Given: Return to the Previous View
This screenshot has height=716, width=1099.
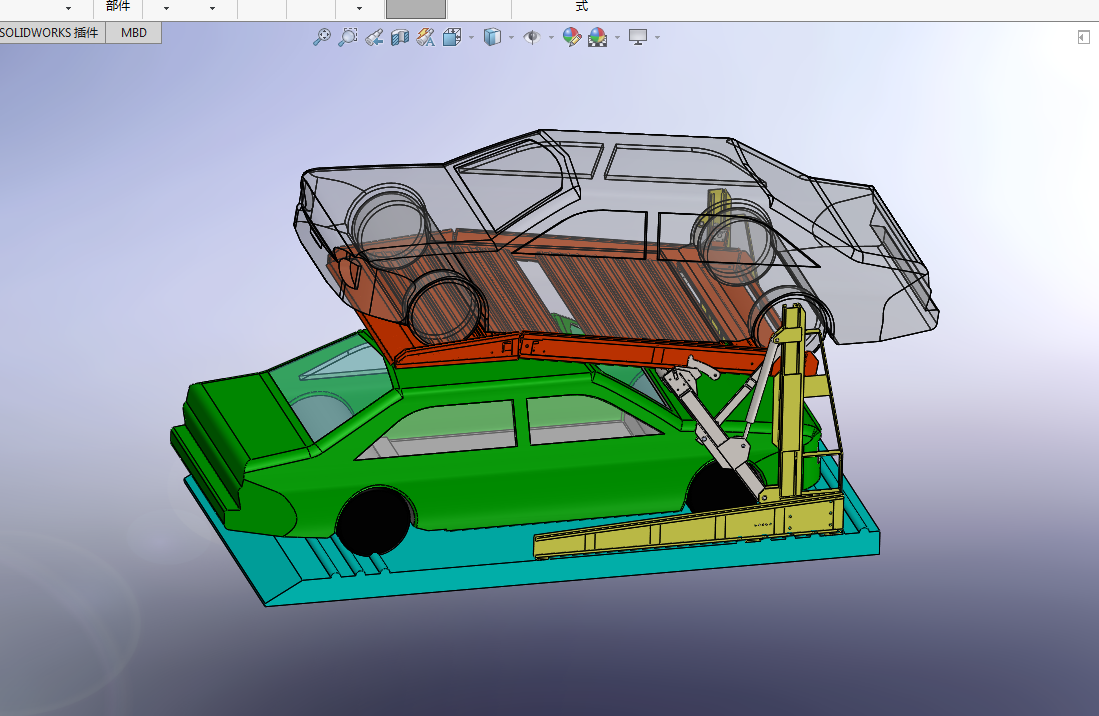Looking at the screenshot, I should tap(374, 37).
